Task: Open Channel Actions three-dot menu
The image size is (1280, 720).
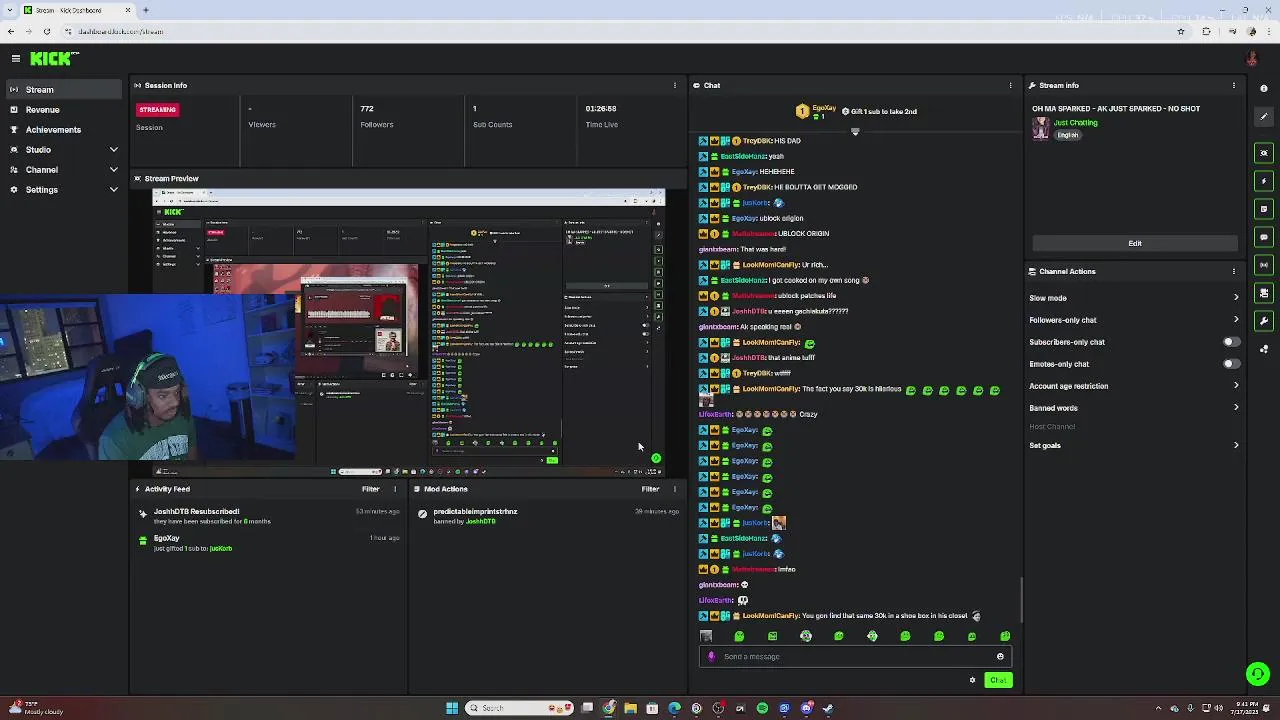Action: pos(1234,271)
